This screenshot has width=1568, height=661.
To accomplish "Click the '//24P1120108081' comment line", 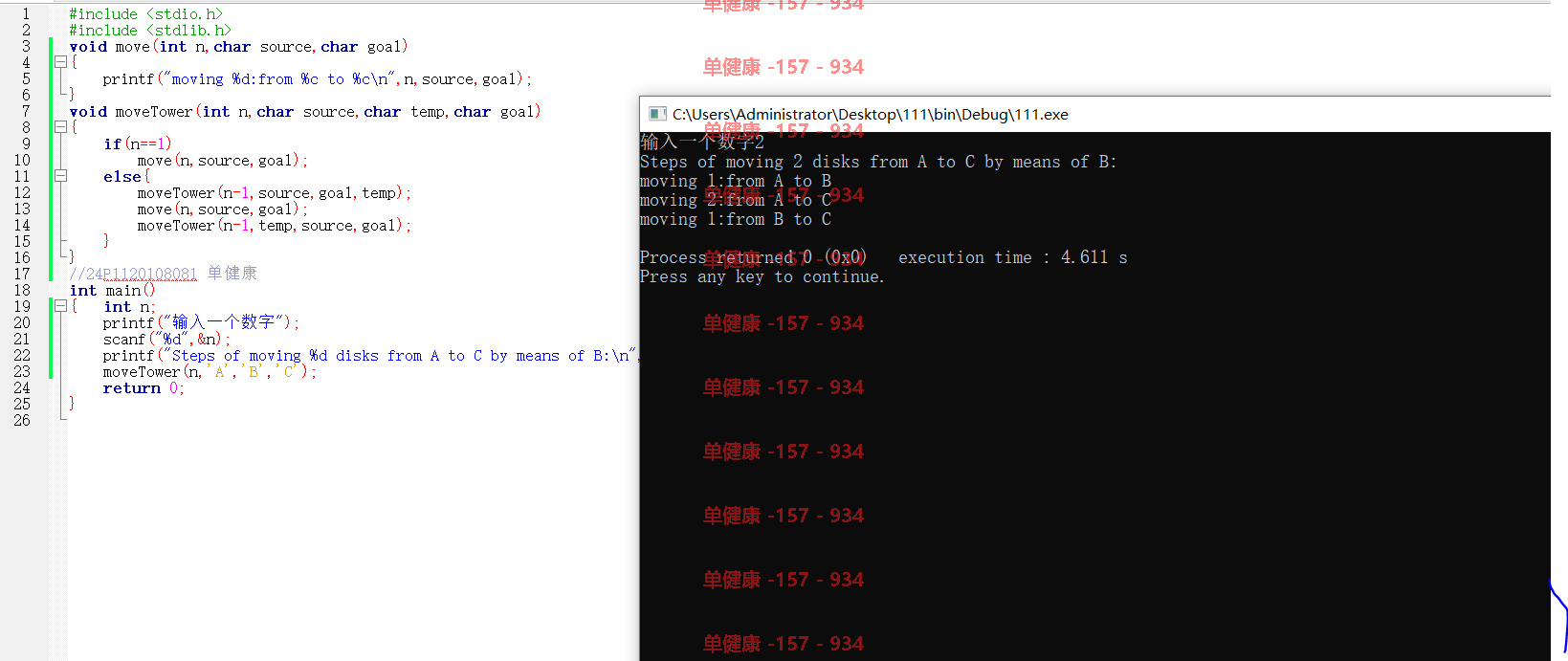I will point(163,274).
